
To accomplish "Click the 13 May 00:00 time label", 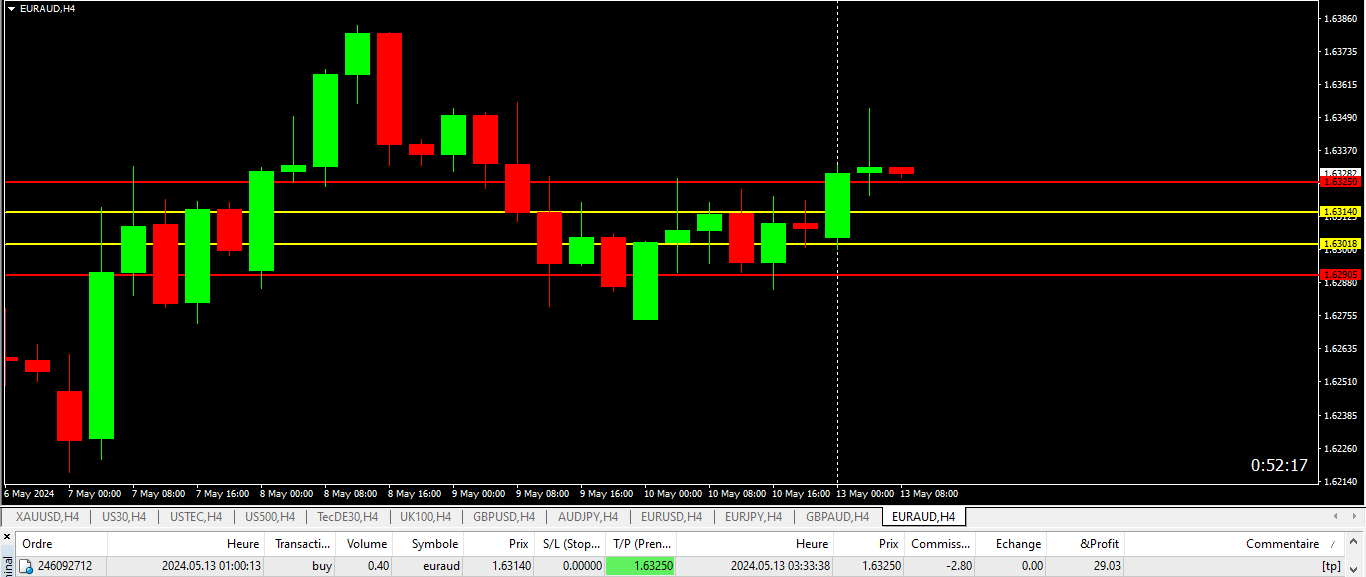I will point(865,494).
